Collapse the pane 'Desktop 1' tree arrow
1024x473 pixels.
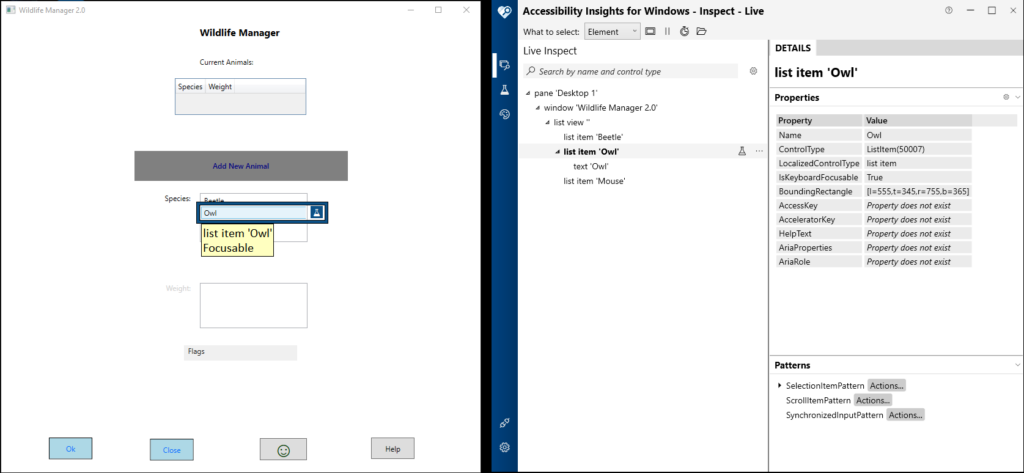[528, 93]
